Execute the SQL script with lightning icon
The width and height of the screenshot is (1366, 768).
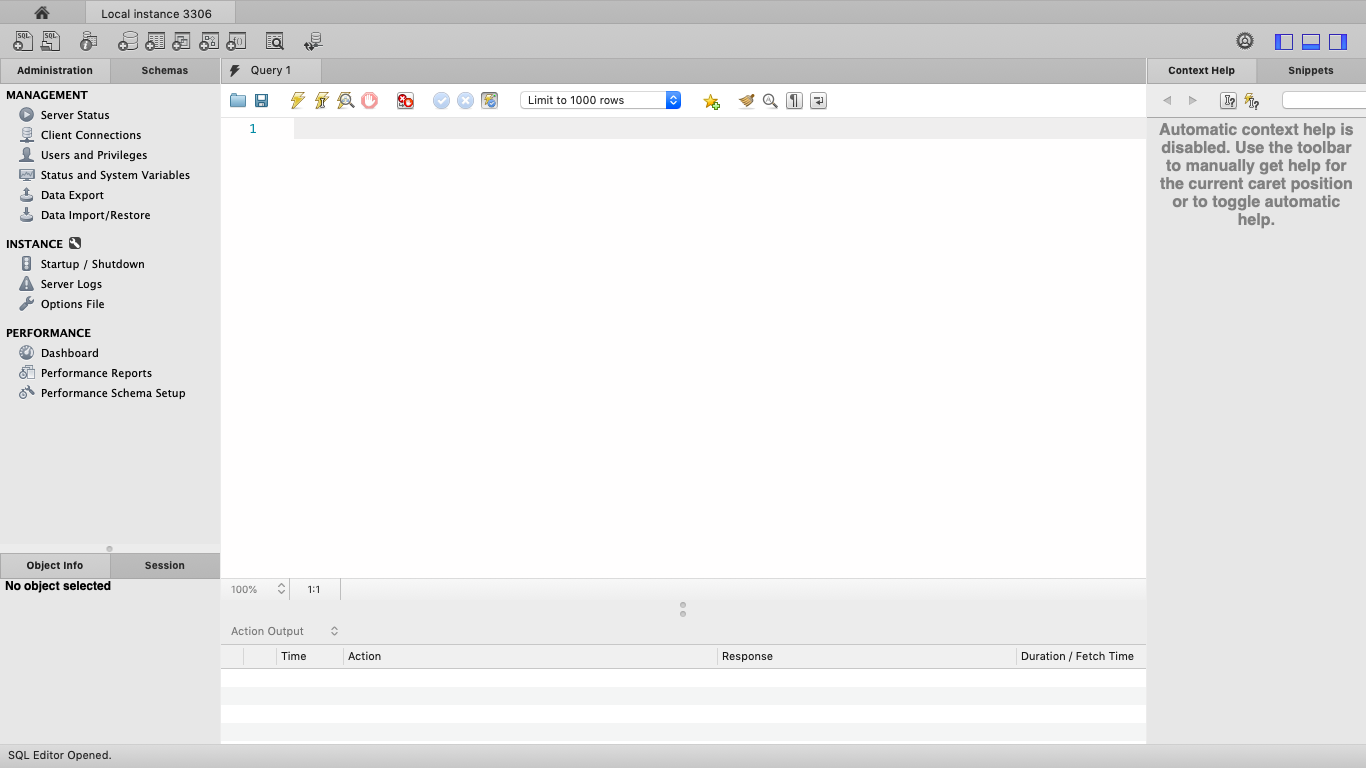tap(297, 100)
